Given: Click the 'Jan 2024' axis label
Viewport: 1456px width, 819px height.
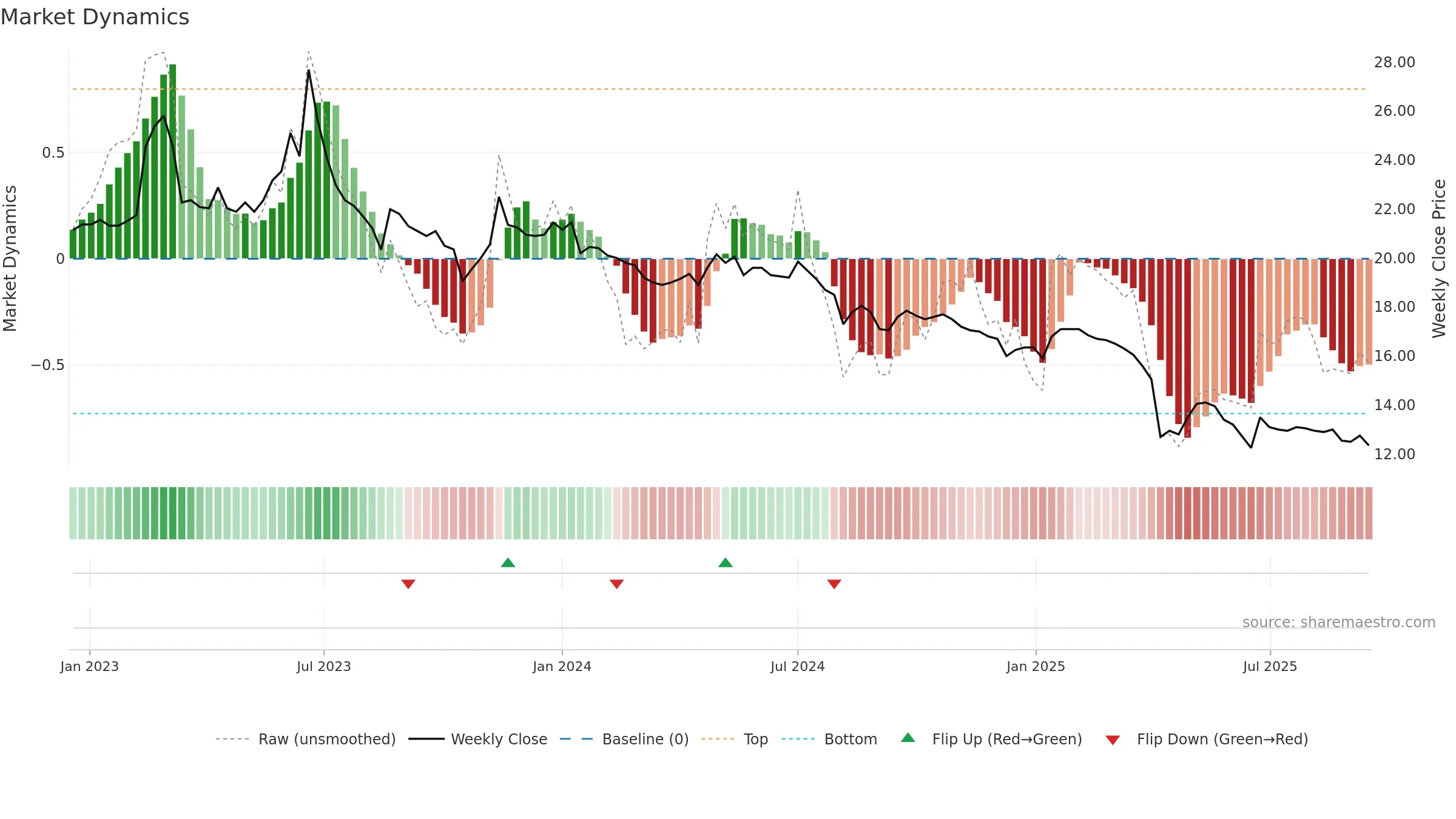Looking at the screenshot, I should click(x=562, y=666).
